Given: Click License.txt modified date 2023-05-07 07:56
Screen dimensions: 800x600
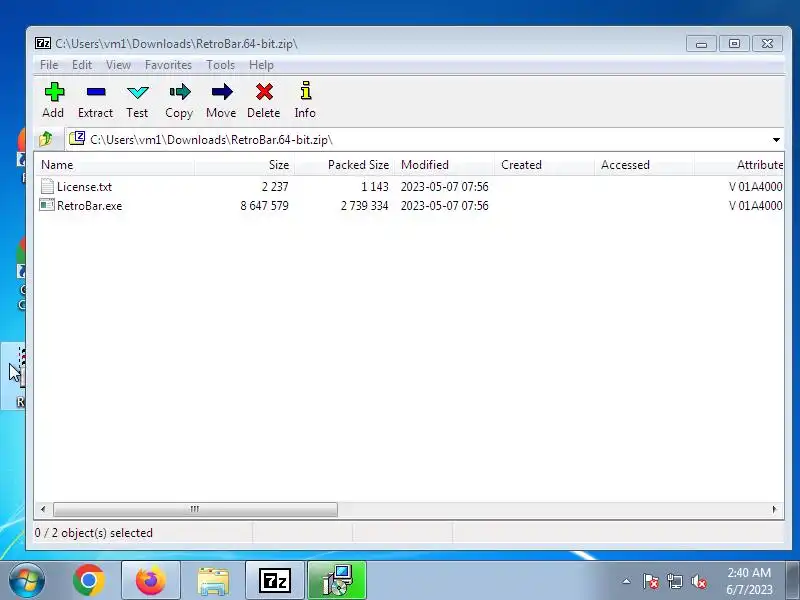Looking at the screenshot, I should pos(444,187).
